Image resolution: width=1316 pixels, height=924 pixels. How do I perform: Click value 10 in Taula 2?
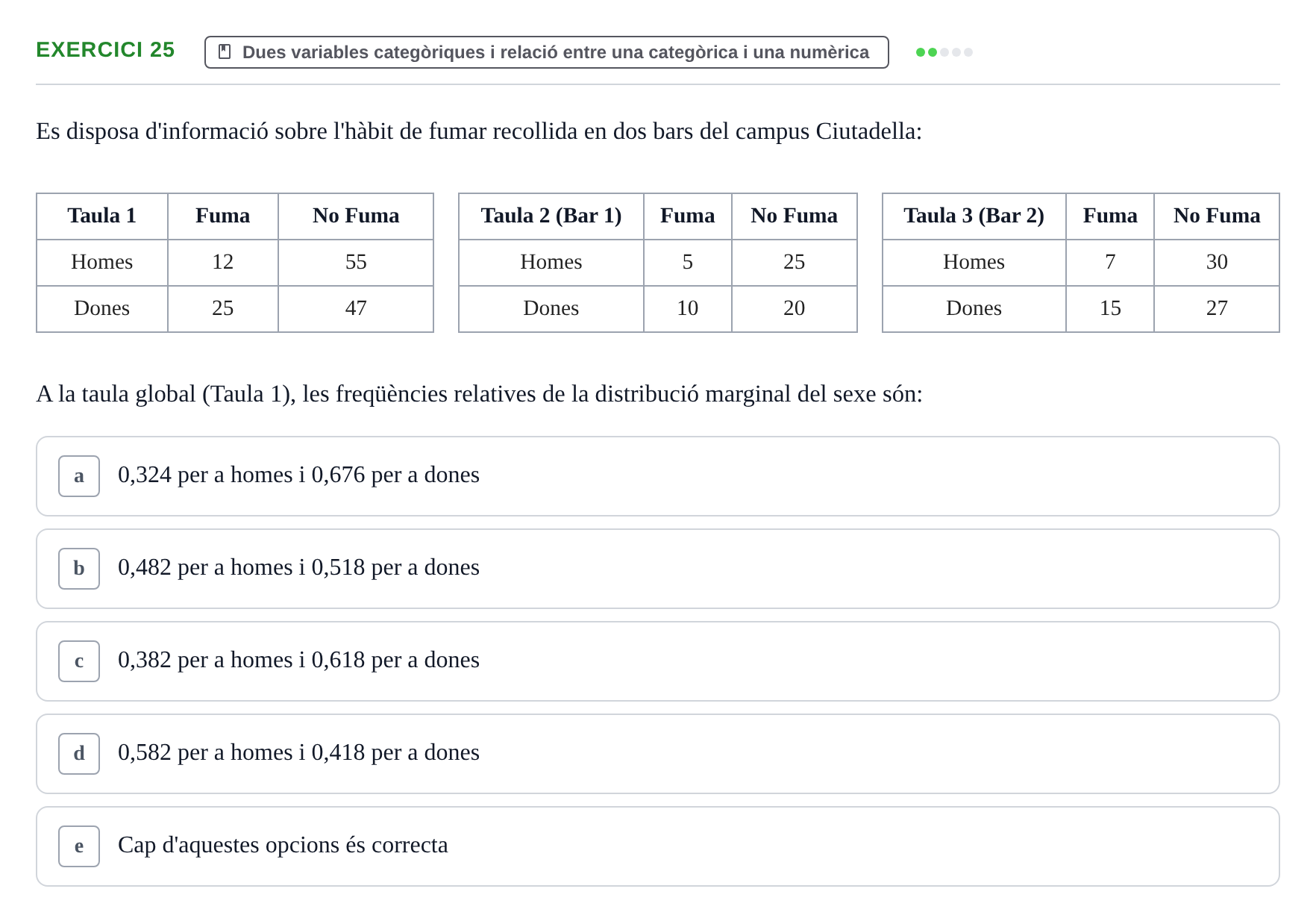click(x=688, y=308)
